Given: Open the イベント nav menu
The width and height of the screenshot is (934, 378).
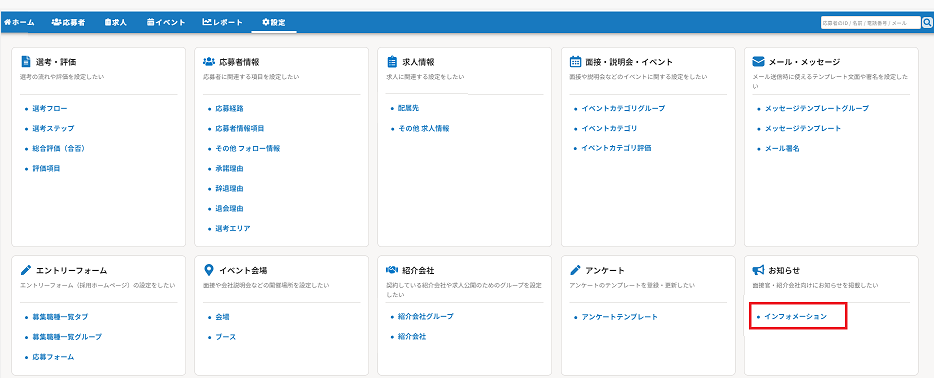Looking at the screenshot, I should (x=166, y=23).
